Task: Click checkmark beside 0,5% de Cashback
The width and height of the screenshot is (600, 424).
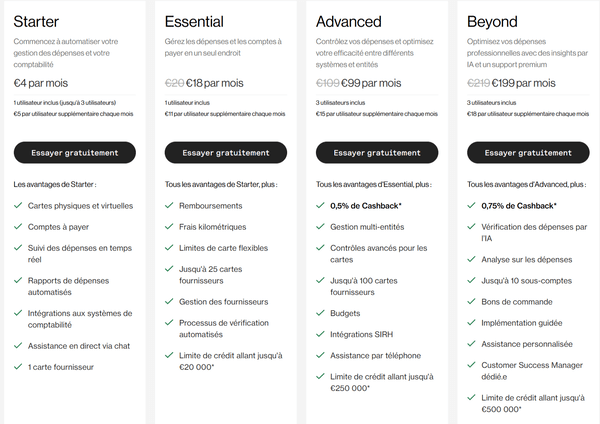Action: click(321, 206)
